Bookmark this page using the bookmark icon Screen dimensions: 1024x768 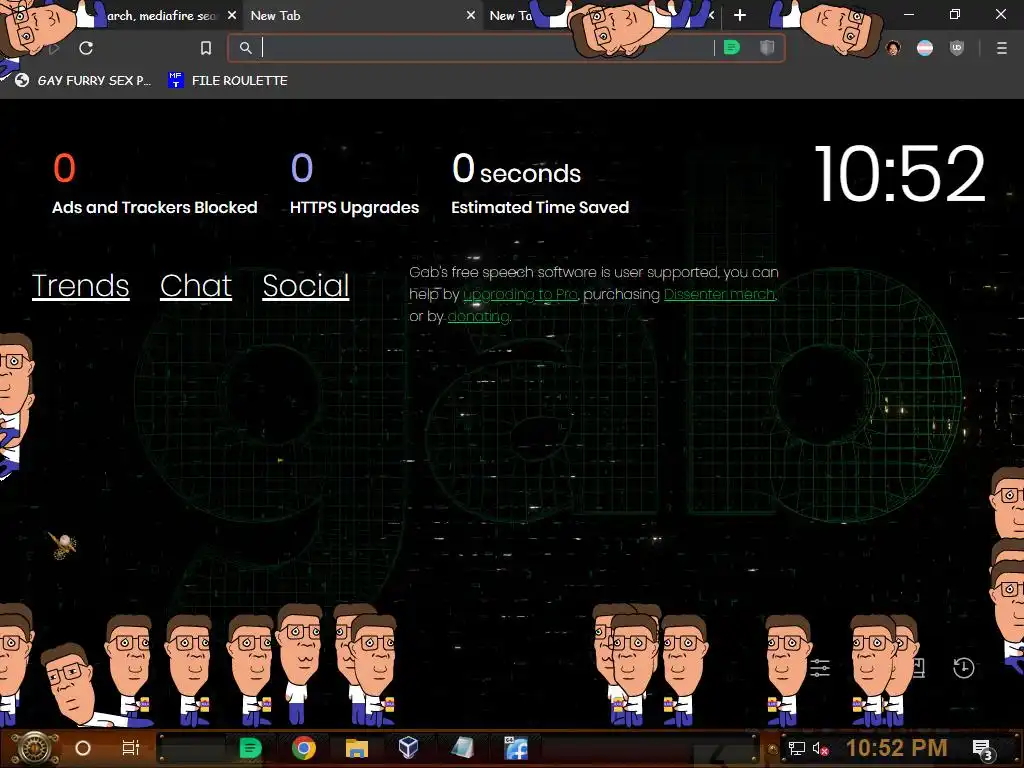[x=206, y=48]
